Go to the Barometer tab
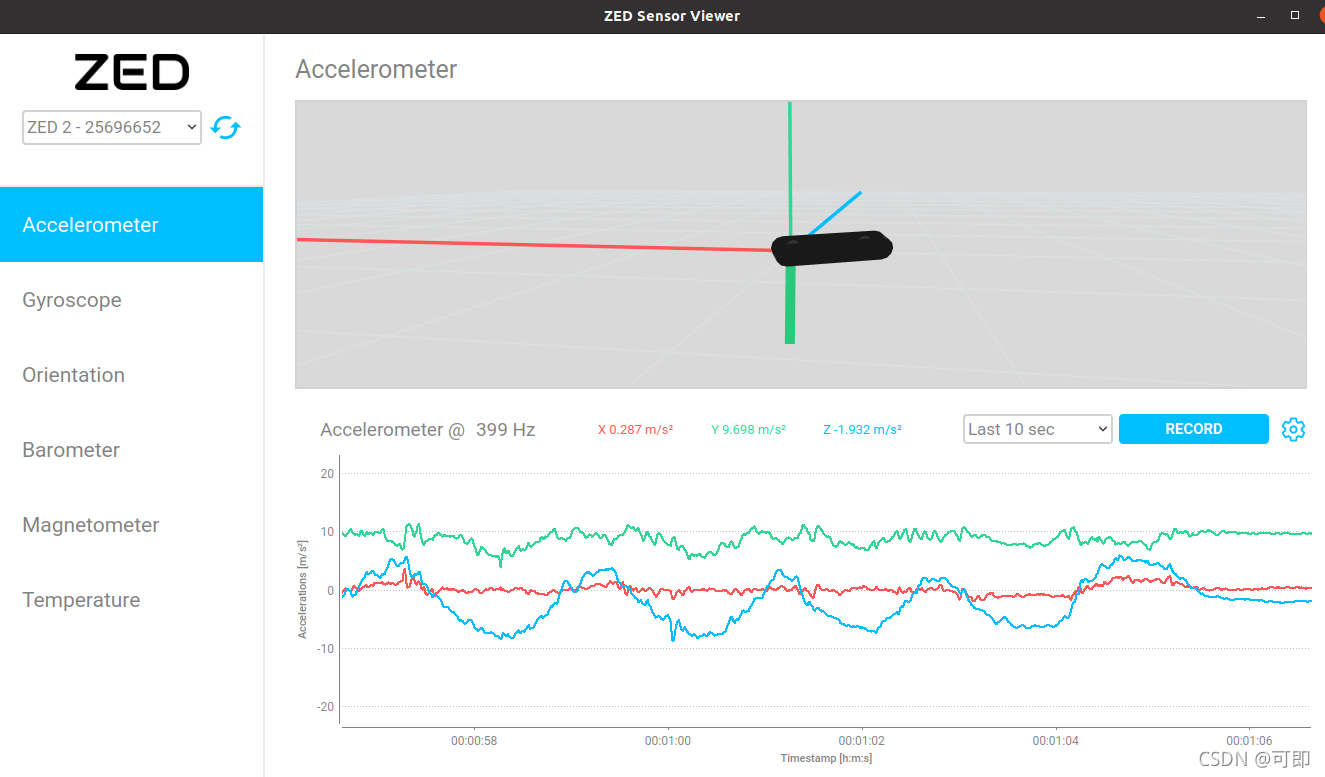Viewport: 1325px width, 777px height. click(x=131, y=450)
